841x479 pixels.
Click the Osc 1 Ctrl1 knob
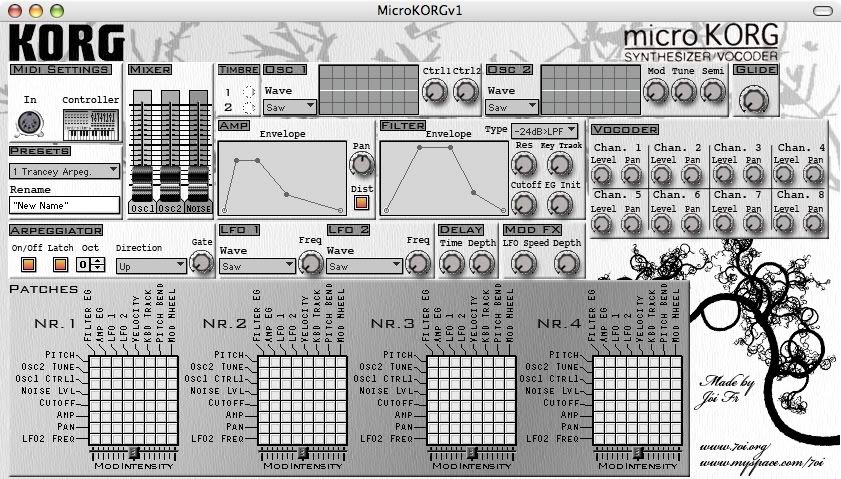[435, 92]
